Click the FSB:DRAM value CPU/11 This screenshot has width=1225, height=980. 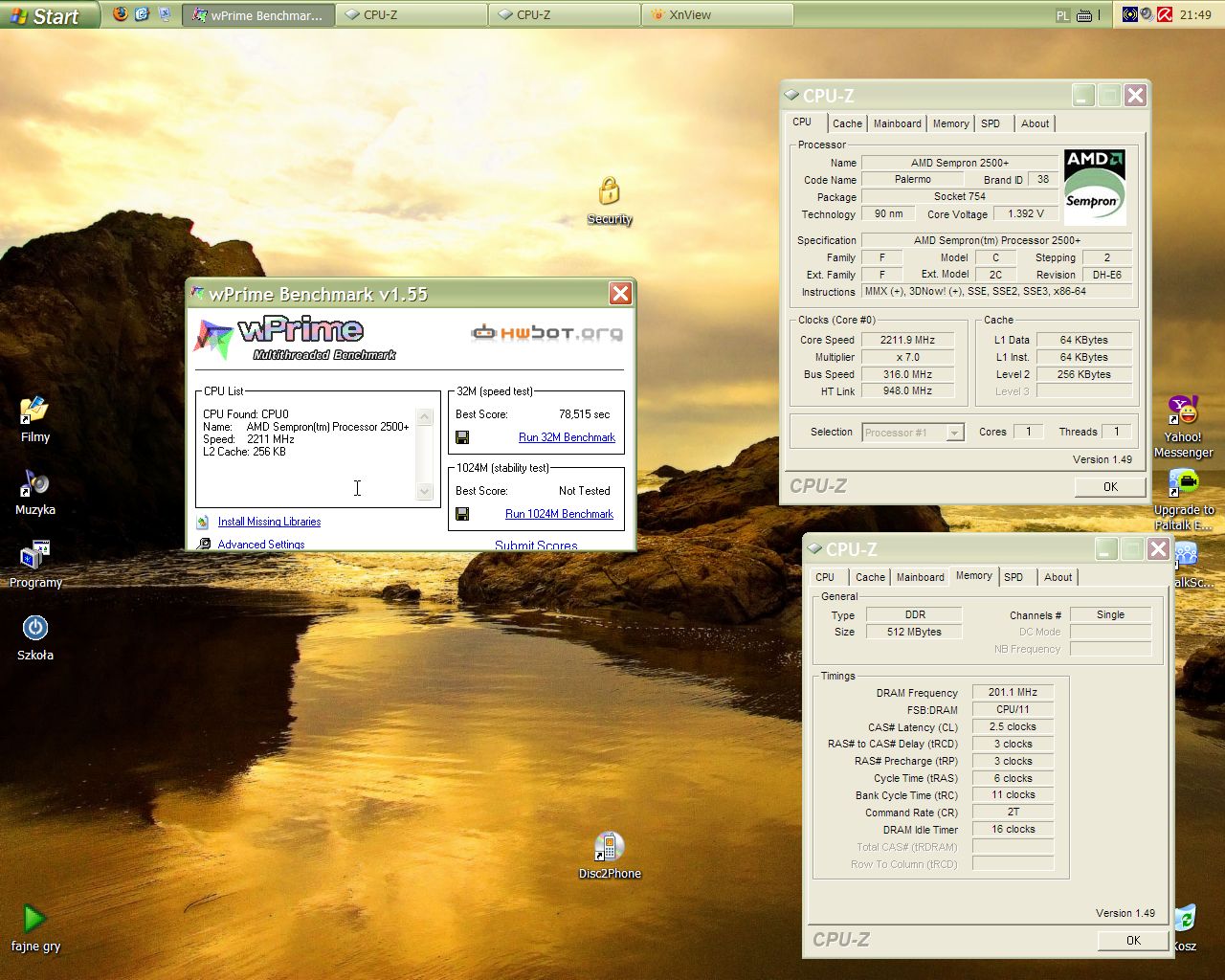click(x=1013, y=709)
